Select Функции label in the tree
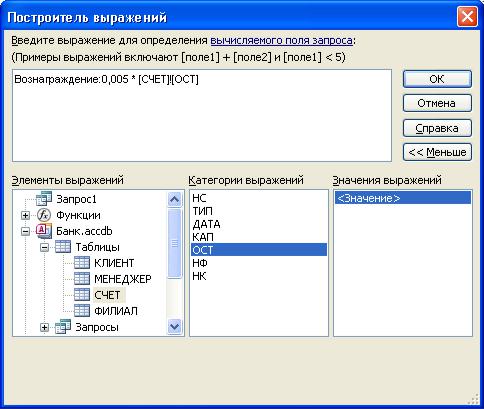Viewport: 484px width, 409px height. click(78, 215)
